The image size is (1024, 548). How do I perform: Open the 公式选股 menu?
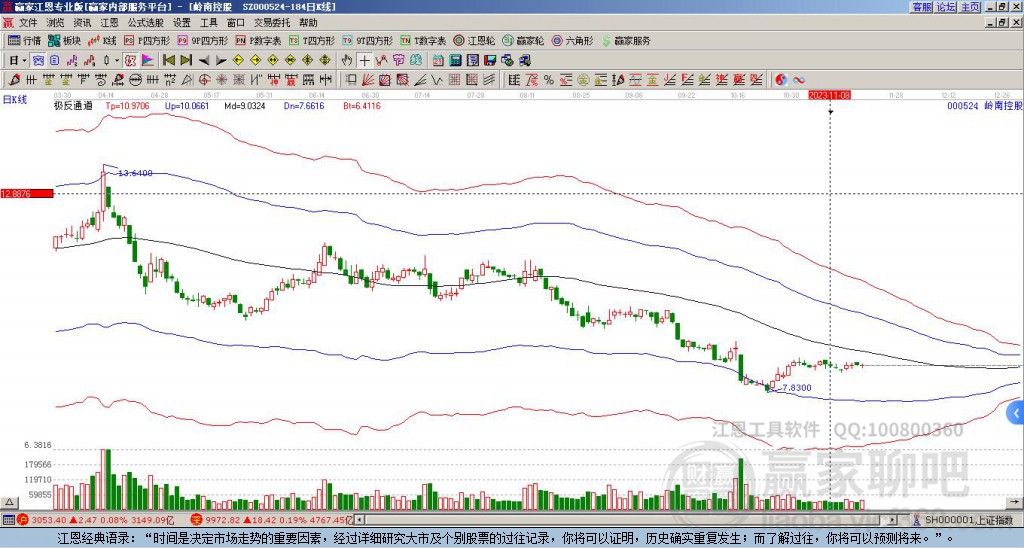coord(146,23)
